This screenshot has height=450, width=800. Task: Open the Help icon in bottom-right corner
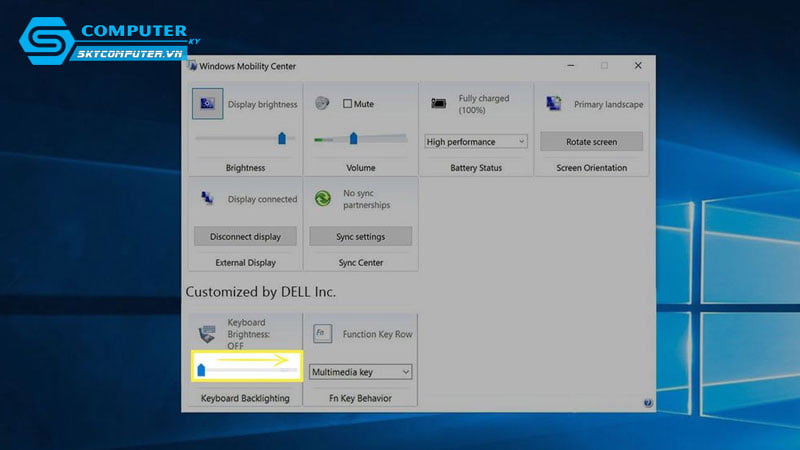pyautogui.click(x=648, y=402)
